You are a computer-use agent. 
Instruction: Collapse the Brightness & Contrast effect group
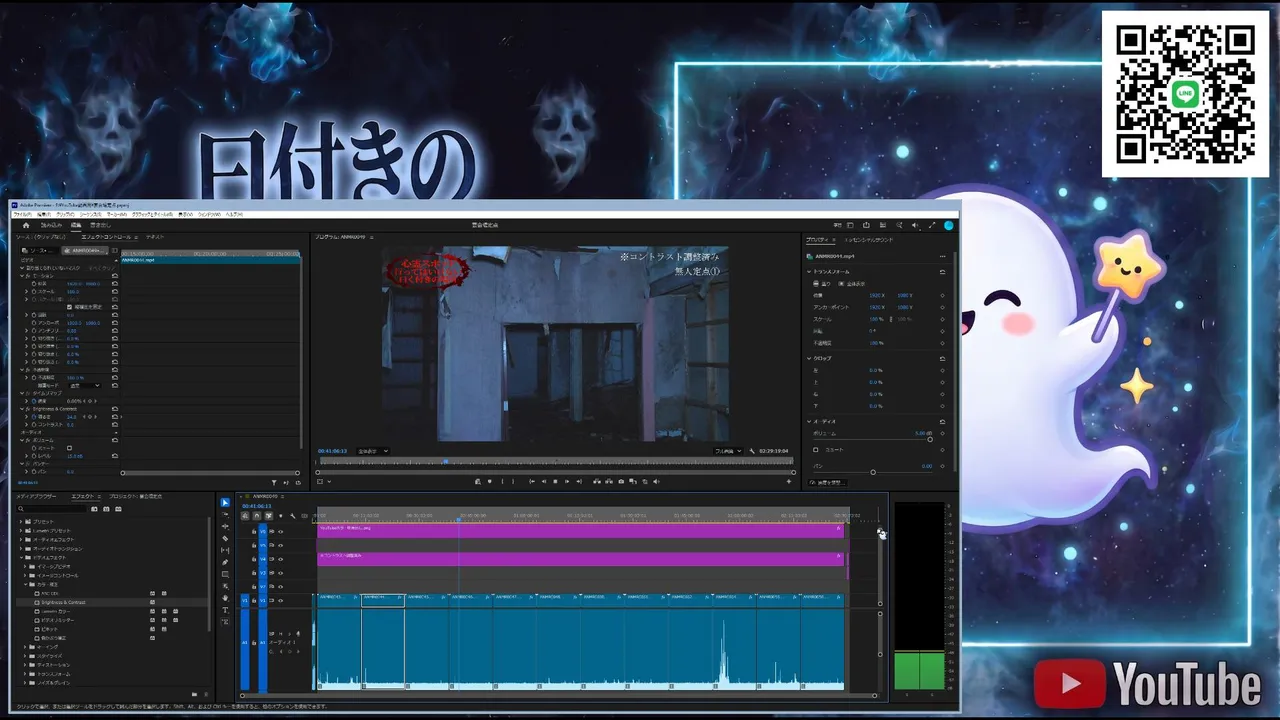[x=23, y=409]
